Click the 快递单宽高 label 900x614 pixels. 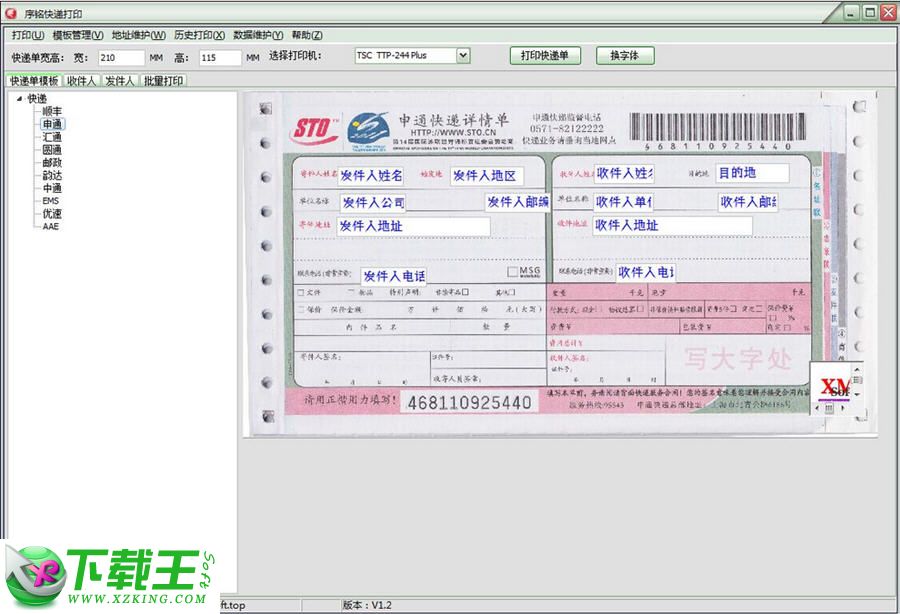click(x=37, y=57)
